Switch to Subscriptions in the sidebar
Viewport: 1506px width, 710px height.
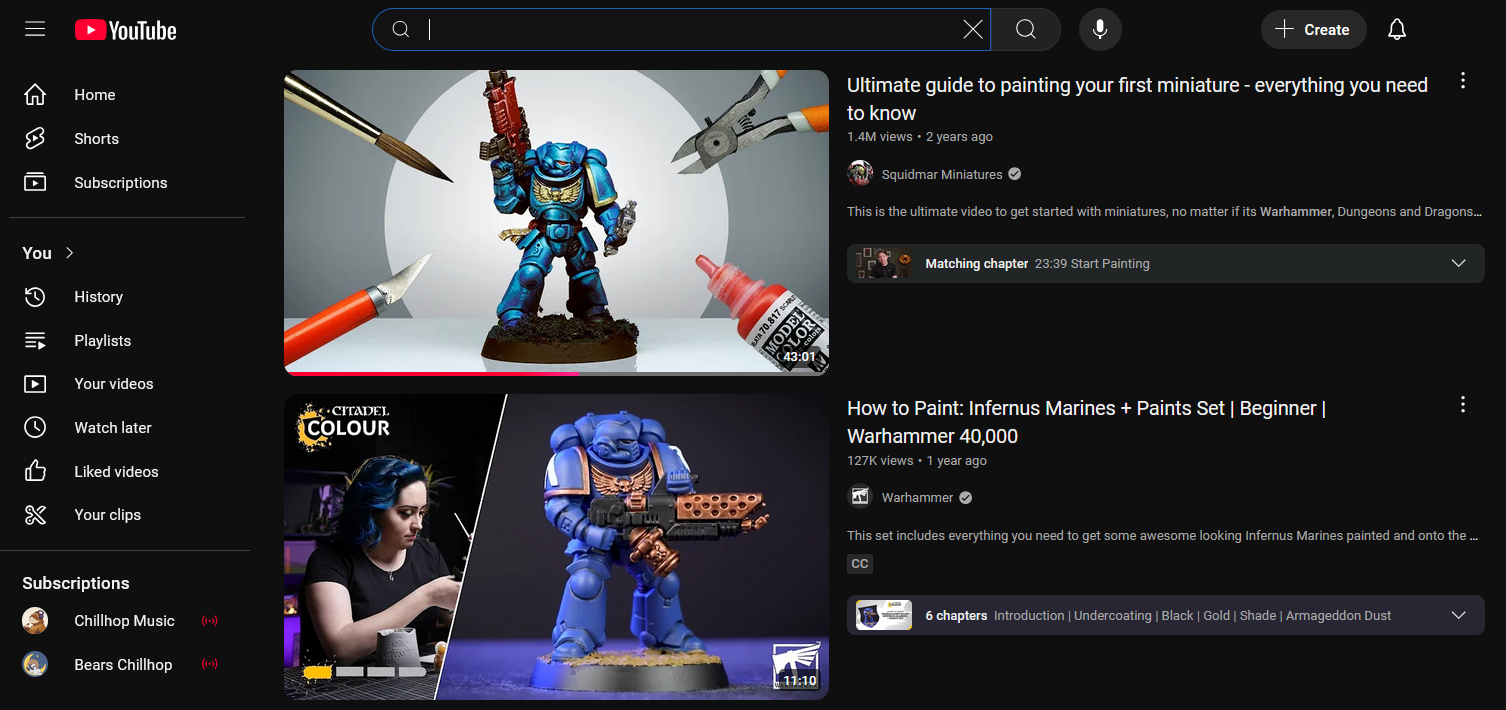(120, 182)
